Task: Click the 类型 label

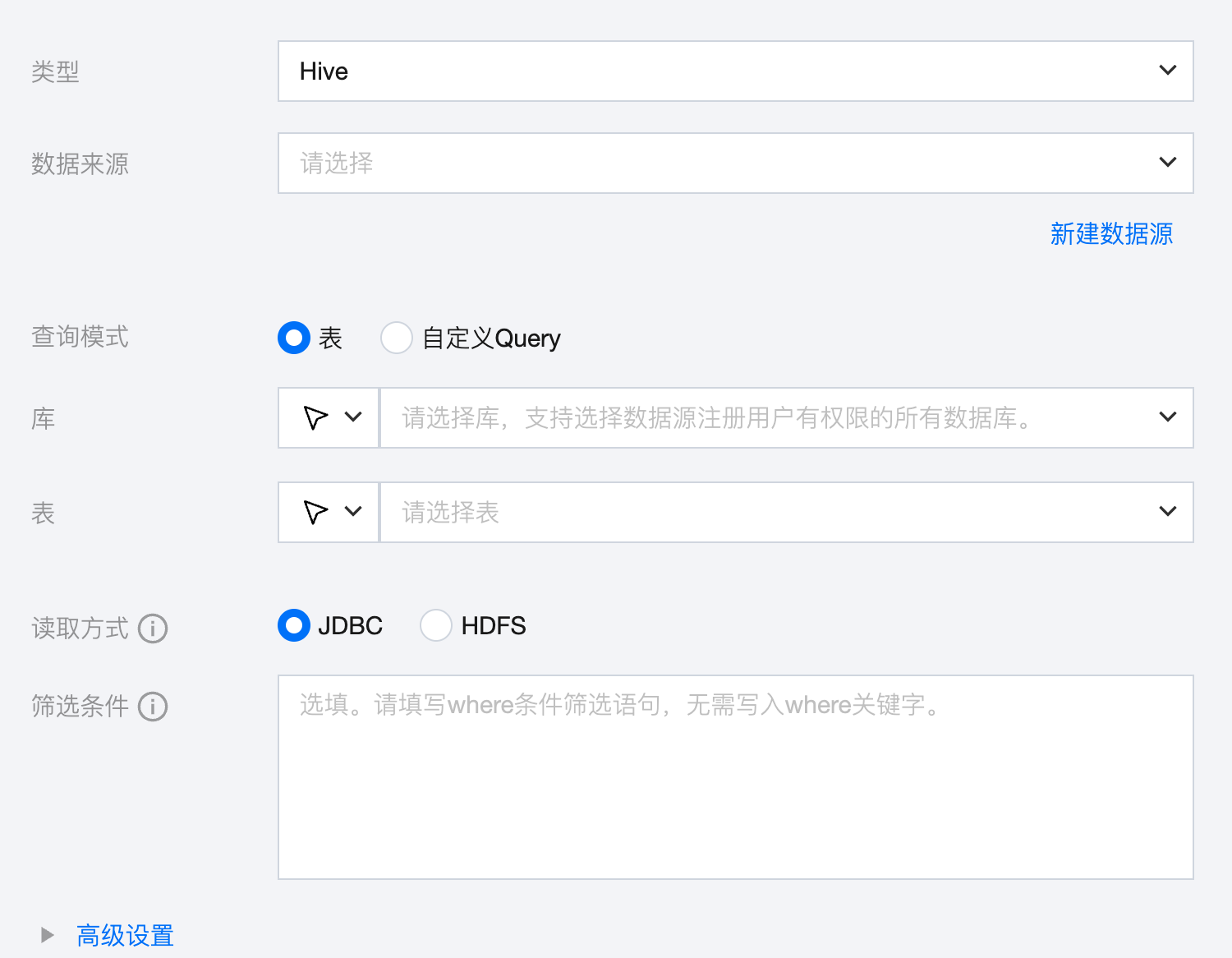Action: [x=55, y=72]
